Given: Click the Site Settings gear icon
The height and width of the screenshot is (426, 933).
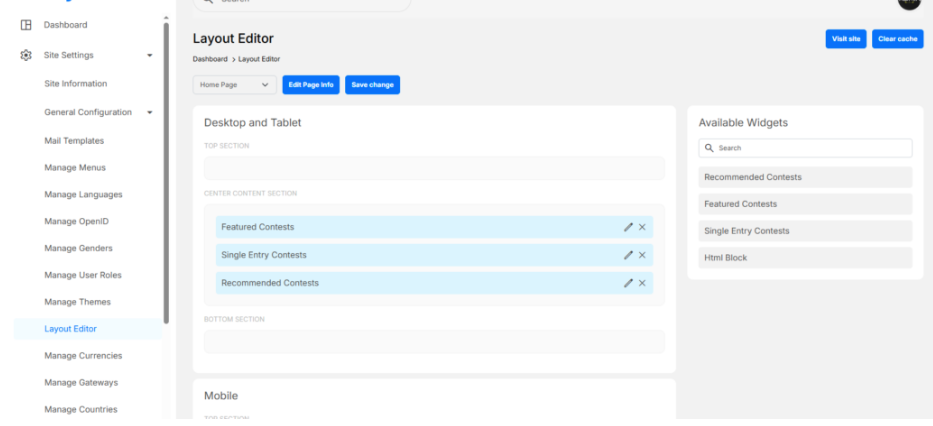Looking at the screenshot, I should [x=26, y=56].
